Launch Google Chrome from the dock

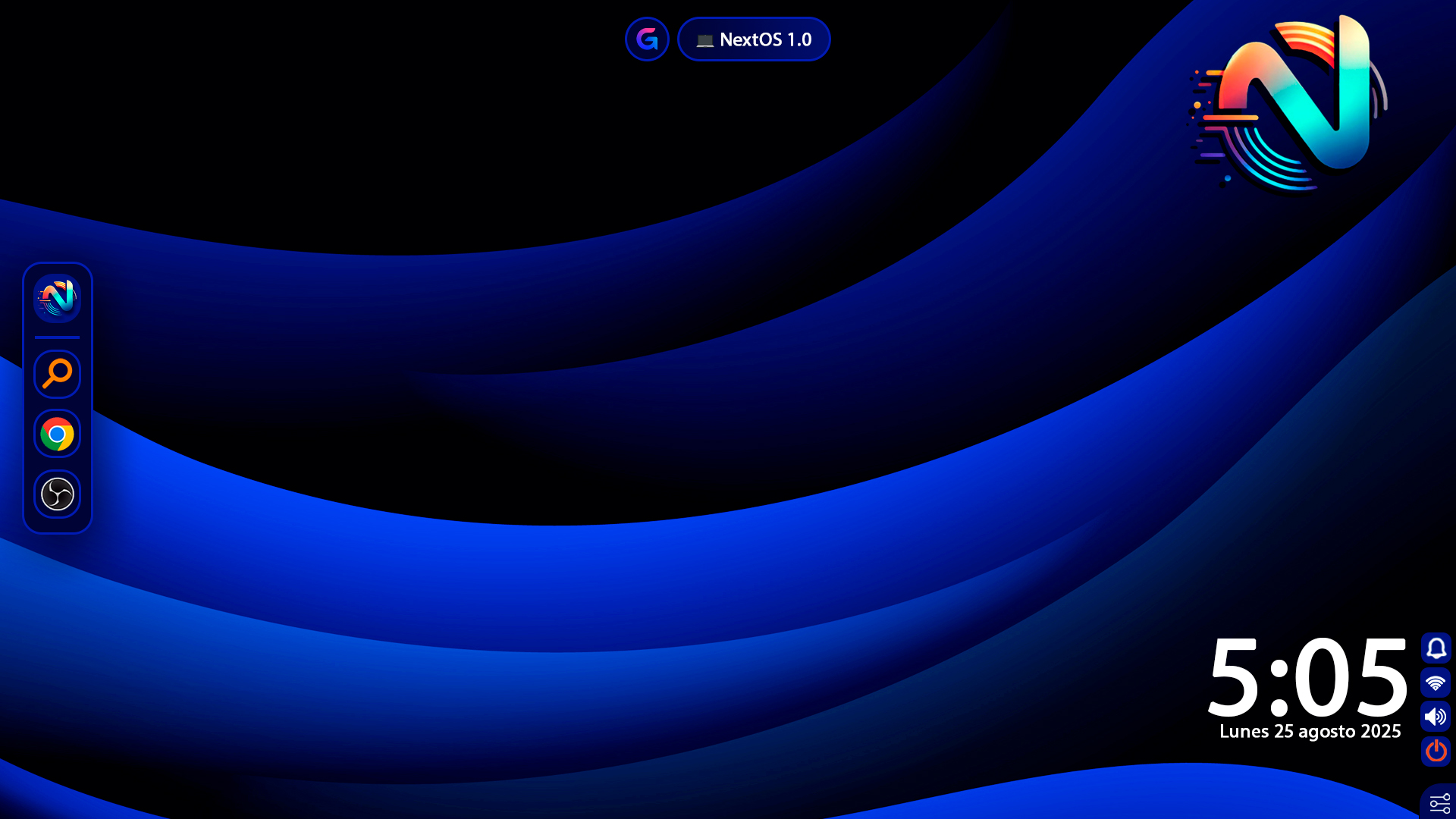pyautogui.click(x=58, y=435)
